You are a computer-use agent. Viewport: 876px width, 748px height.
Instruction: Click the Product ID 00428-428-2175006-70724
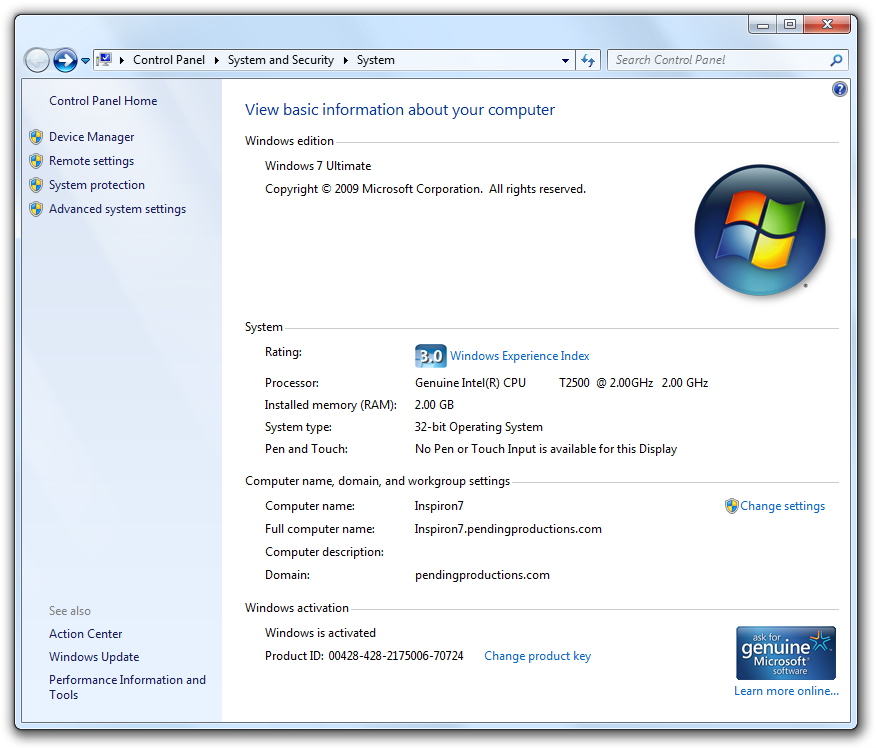[364, 656]
